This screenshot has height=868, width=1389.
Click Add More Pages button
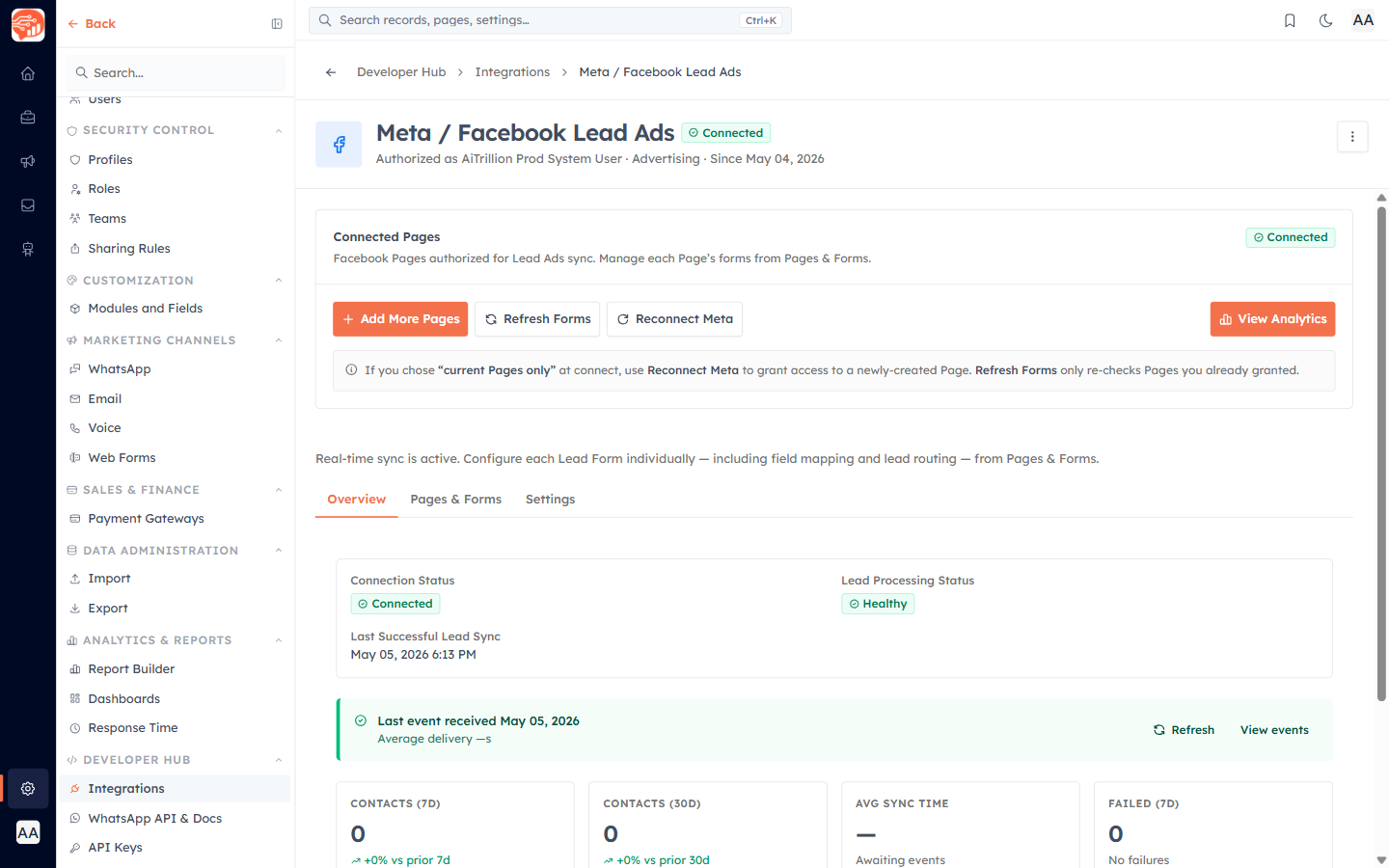pos(400,319)
